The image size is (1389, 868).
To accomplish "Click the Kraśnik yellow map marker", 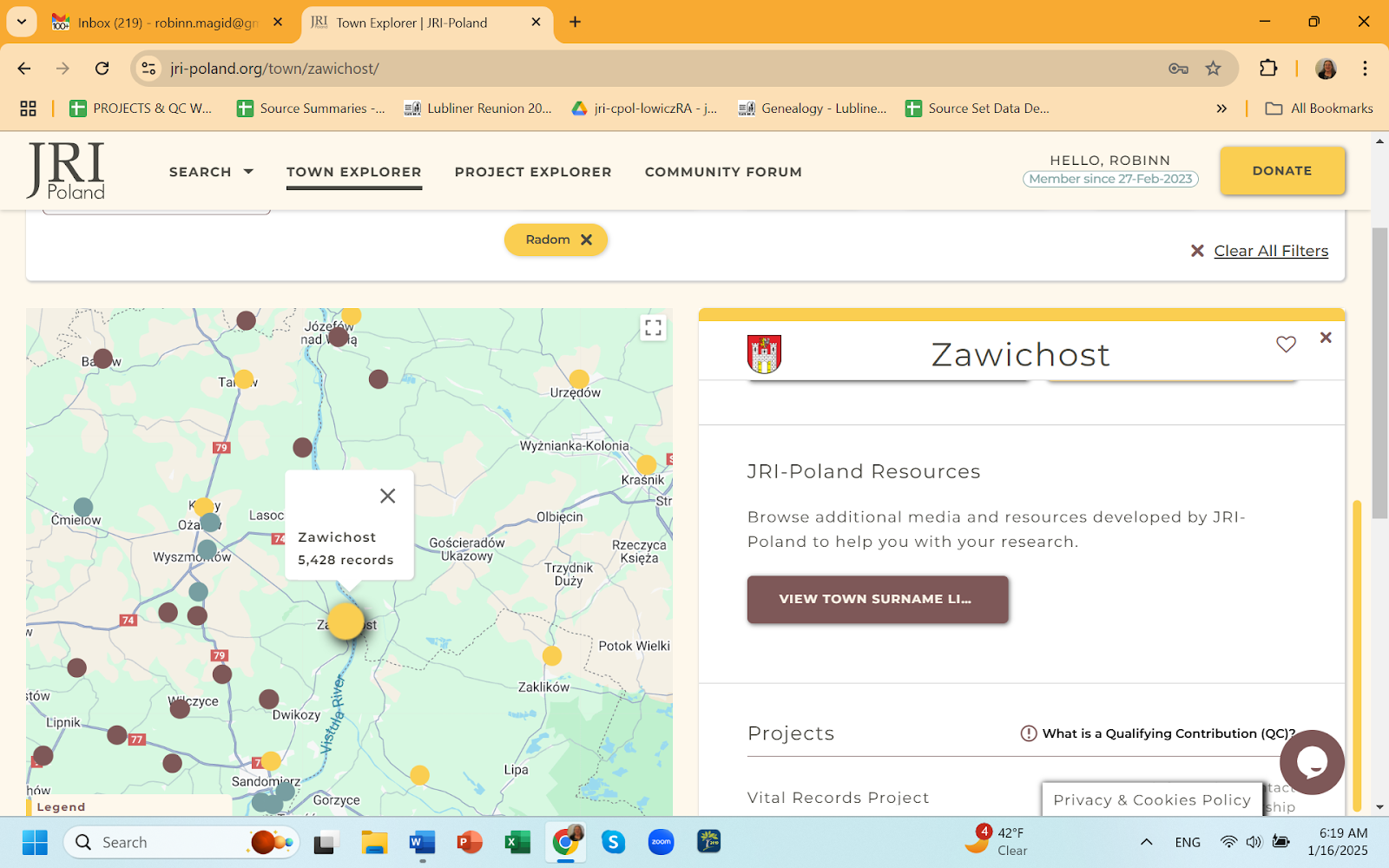I will click(x=646, y=464).
